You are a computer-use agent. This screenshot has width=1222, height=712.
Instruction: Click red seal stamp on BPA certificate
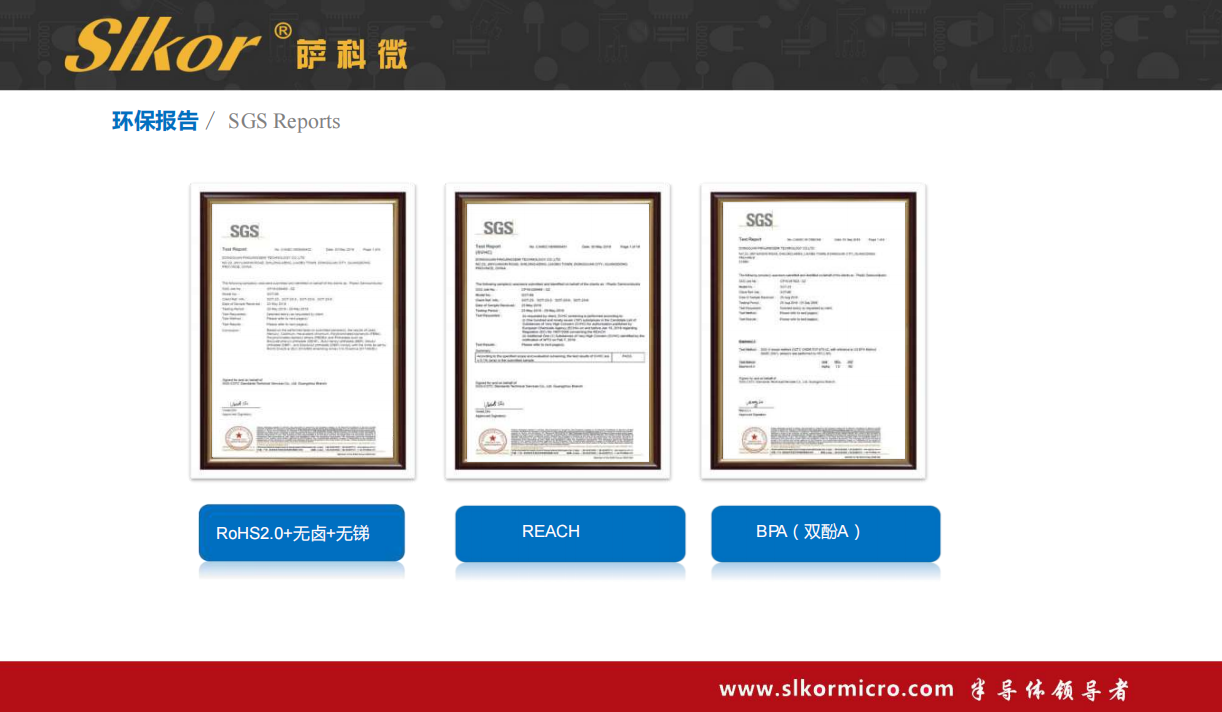tap(754, 437)
